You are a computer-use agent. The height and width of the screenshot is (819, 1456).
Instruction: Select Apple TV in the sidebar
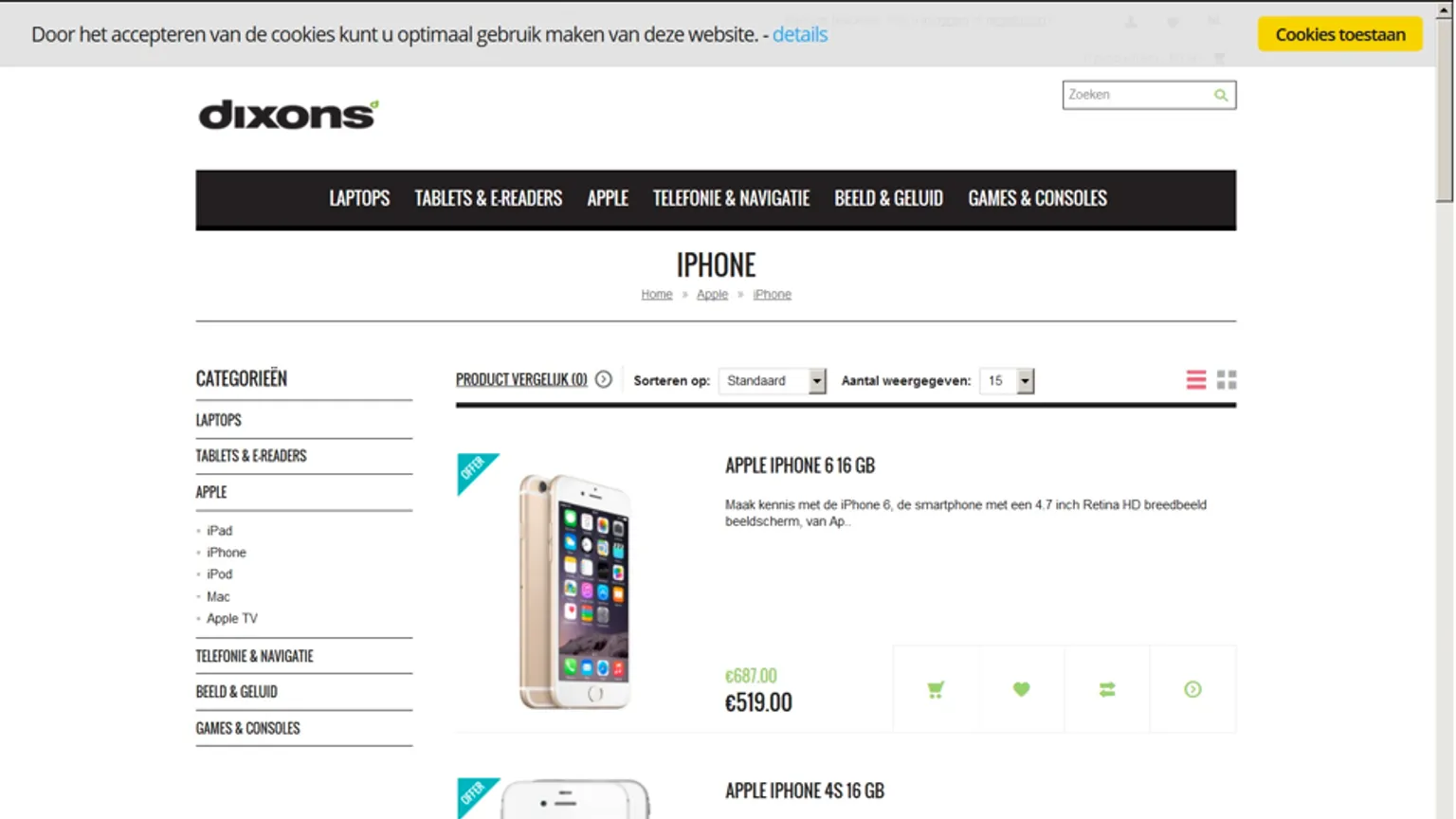232,618
